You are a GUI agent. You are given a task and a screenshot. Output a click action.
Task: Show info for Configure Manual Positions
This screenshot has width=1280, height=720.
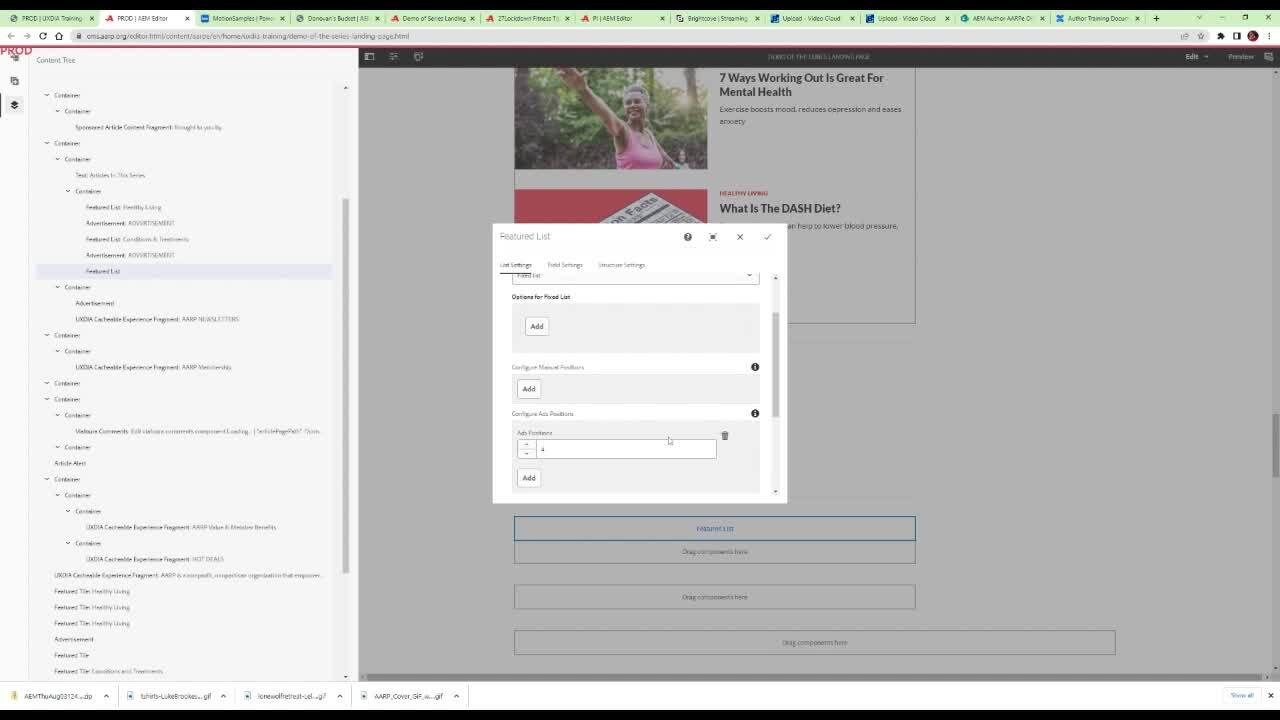(755, 367)
